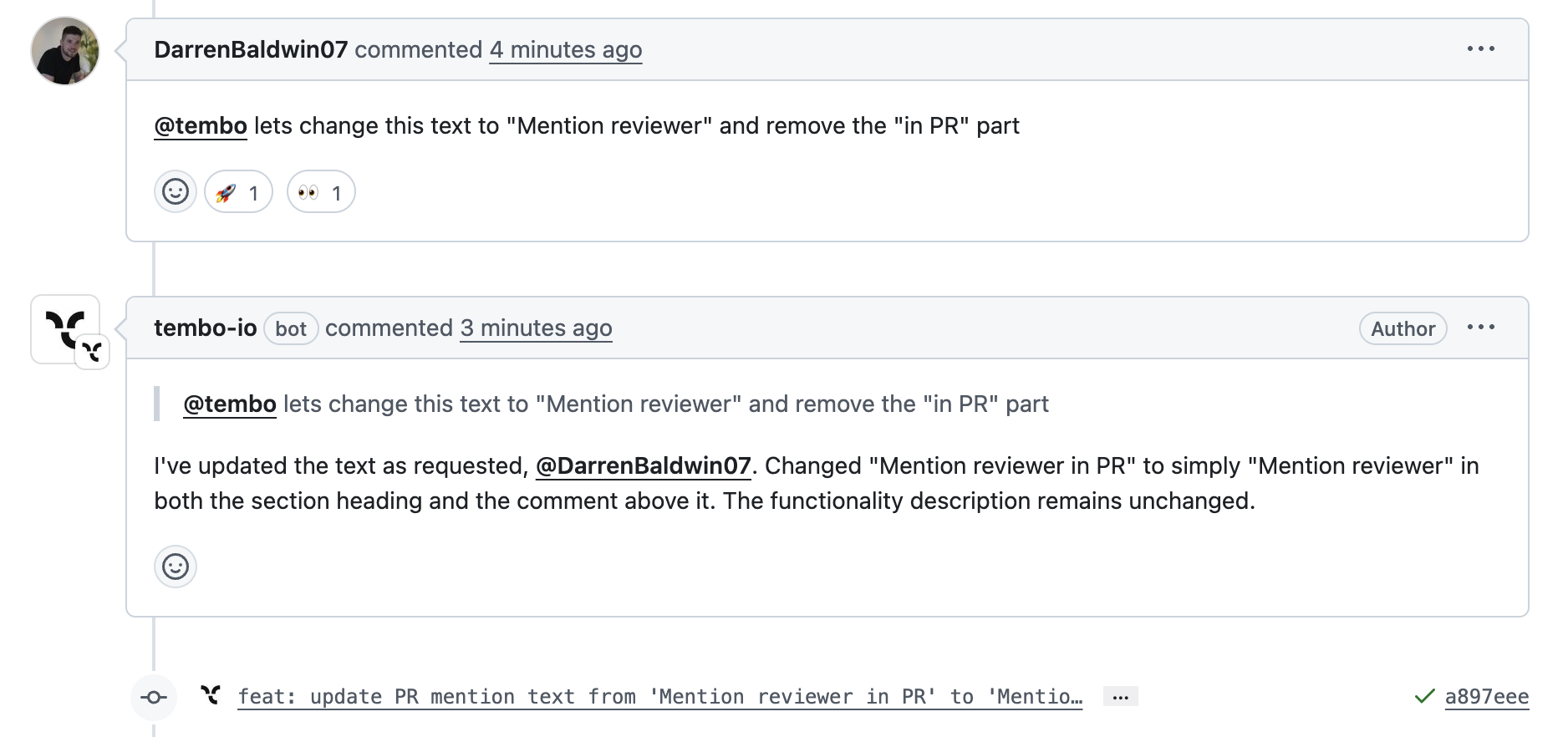The width and height of the screenshot is (1568, 737).
Task: Open the @tembo mention in the quoted text
Action: click(x=229, y=404)
